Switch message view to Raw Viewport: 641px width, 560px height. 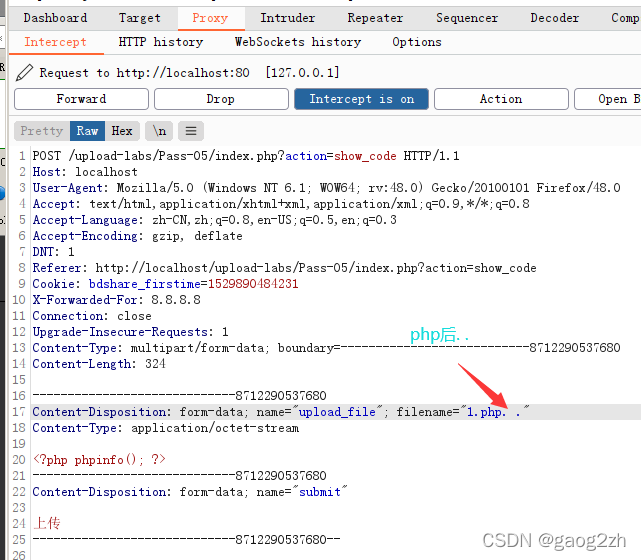(x=87, y=131)
